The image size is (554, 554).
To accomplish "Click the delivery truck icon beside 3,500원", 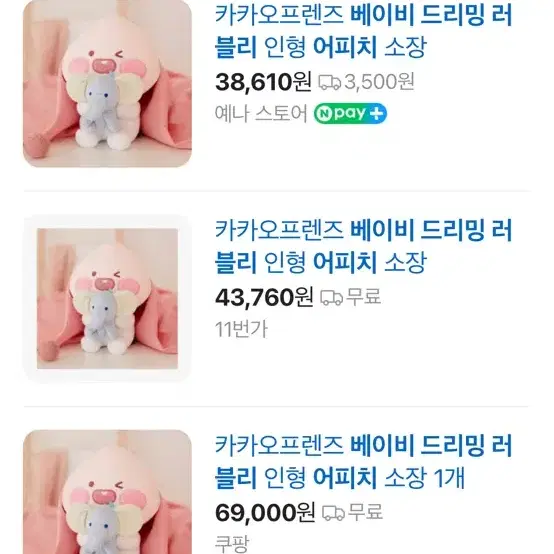I will pyautogui.click(x=330, y=82).
